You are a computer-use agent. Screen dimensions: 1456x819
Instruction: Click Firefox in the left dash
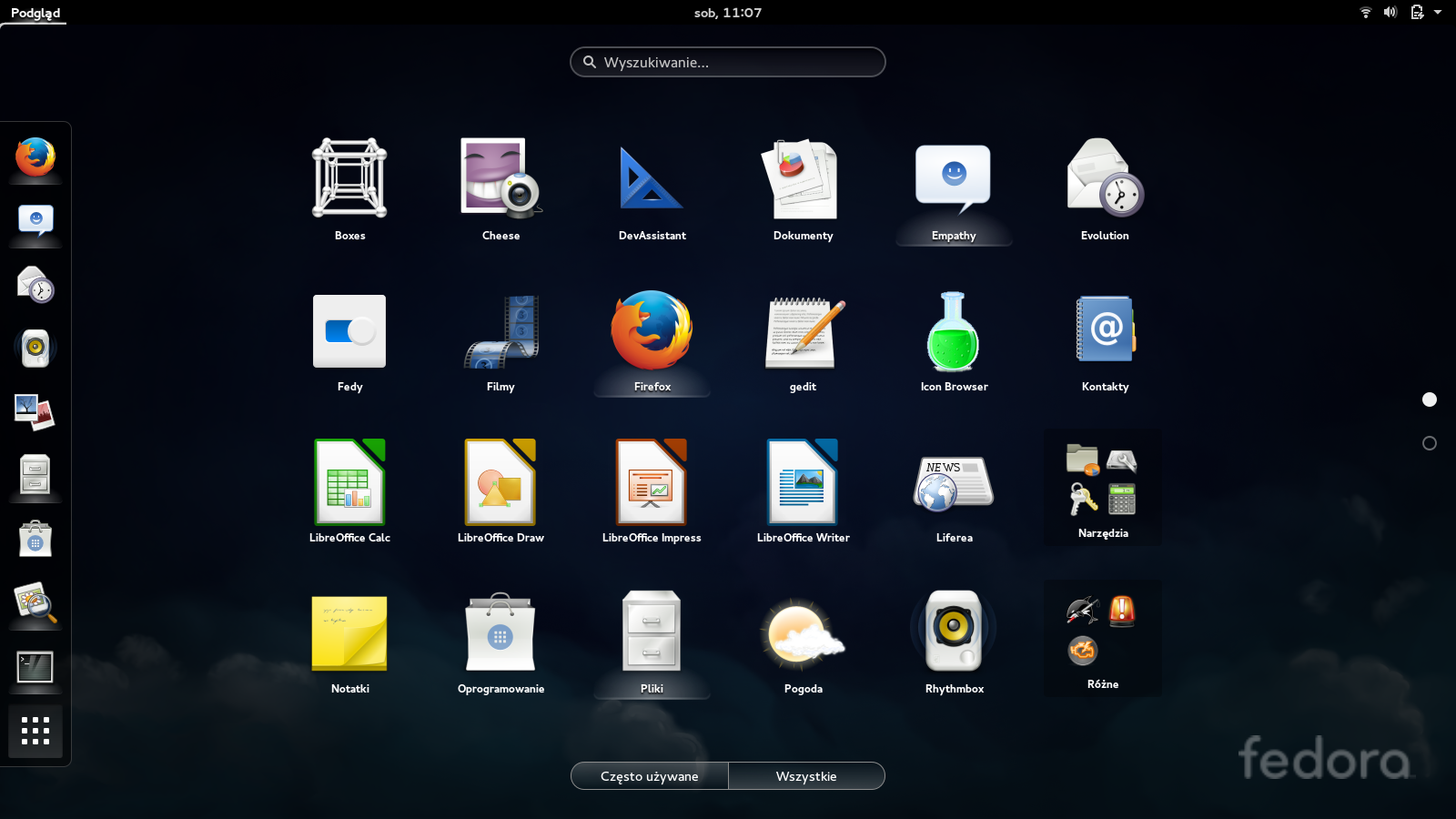(35, 157)
